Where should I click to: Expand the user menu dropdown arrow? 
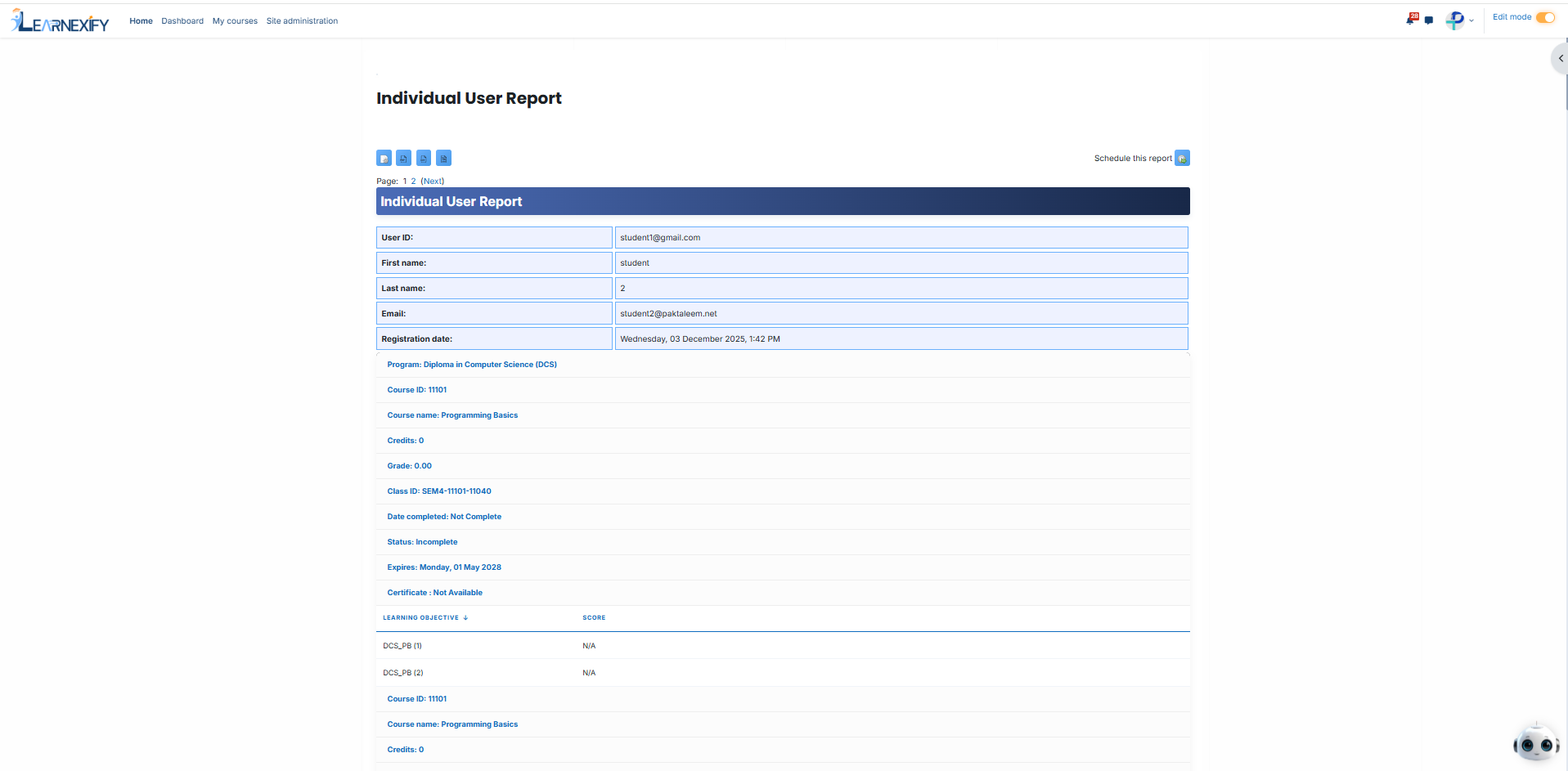[1471, 21]
